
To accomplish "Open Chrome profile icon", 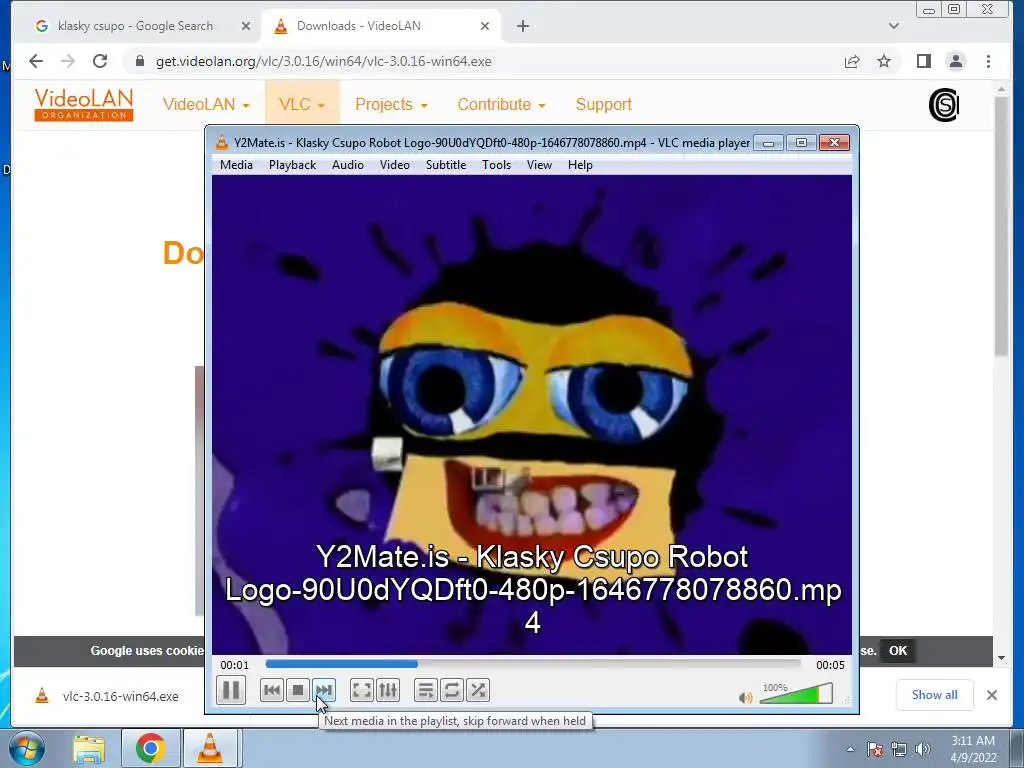I will point(955,61).
